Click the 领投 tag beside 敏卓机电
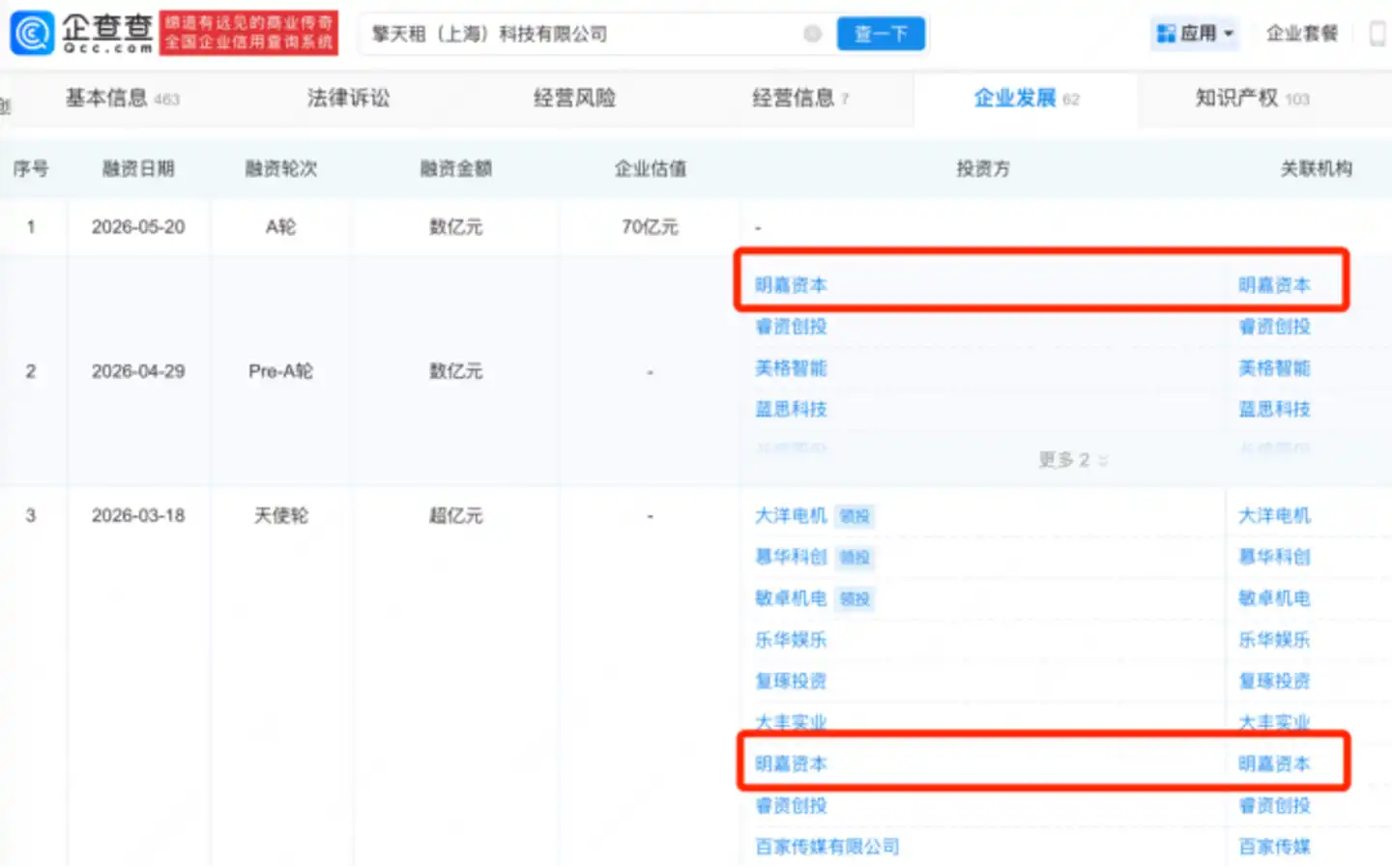1392x868 pixels. [855, 599]
